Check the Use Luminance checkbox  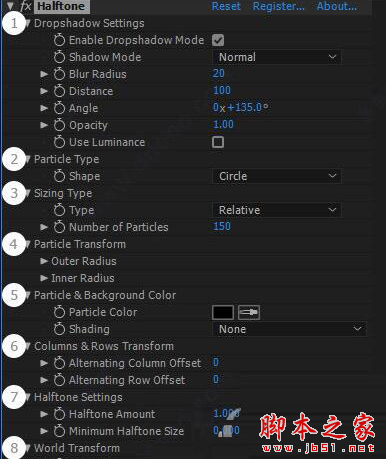click(218, 142)
